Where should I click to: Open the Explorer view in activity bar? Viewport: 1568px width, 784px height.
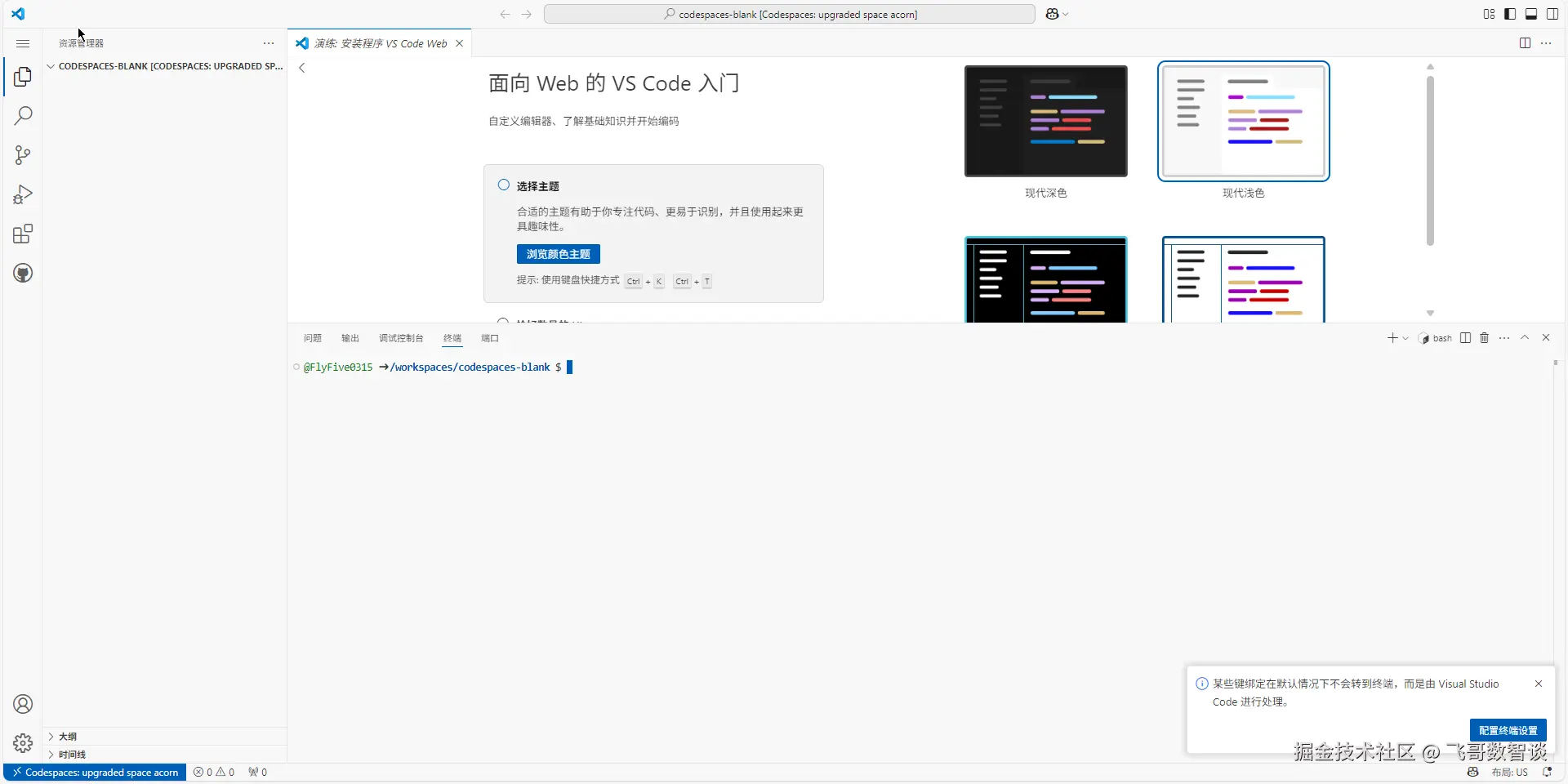[x=23, y=77]
